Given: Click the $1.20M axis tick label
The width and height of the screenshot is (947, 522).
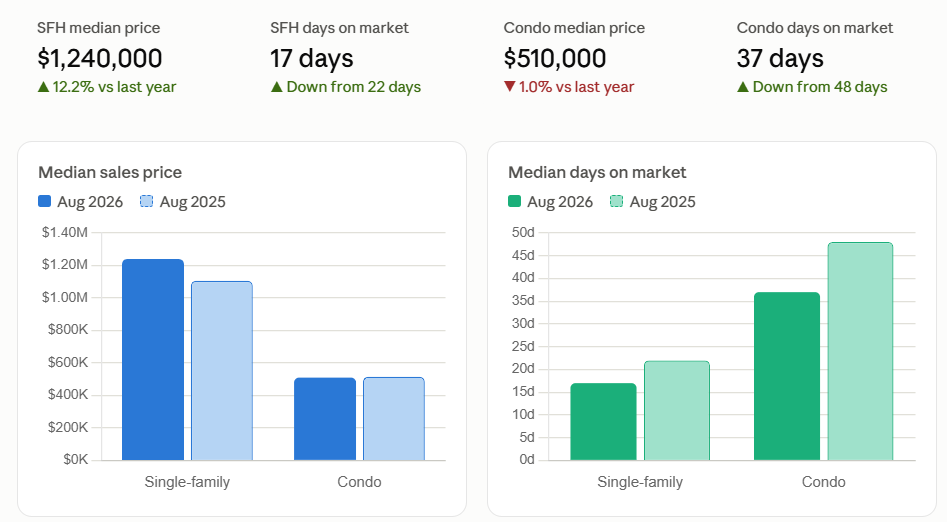Looking at the screenshot, I should point(65,265).
